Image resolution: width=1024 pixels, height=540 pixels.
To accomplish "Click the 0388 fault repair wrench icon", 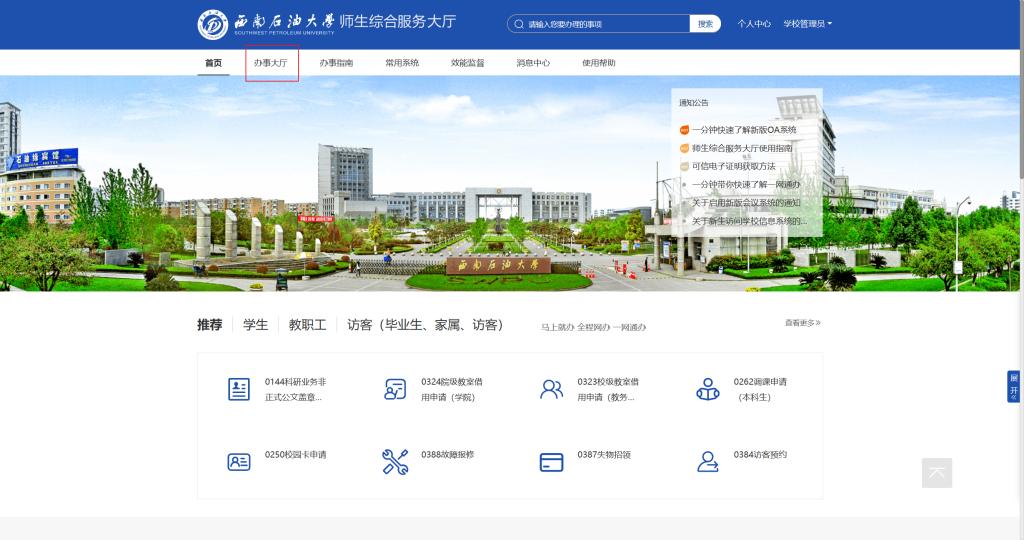I will click(395, 461).
